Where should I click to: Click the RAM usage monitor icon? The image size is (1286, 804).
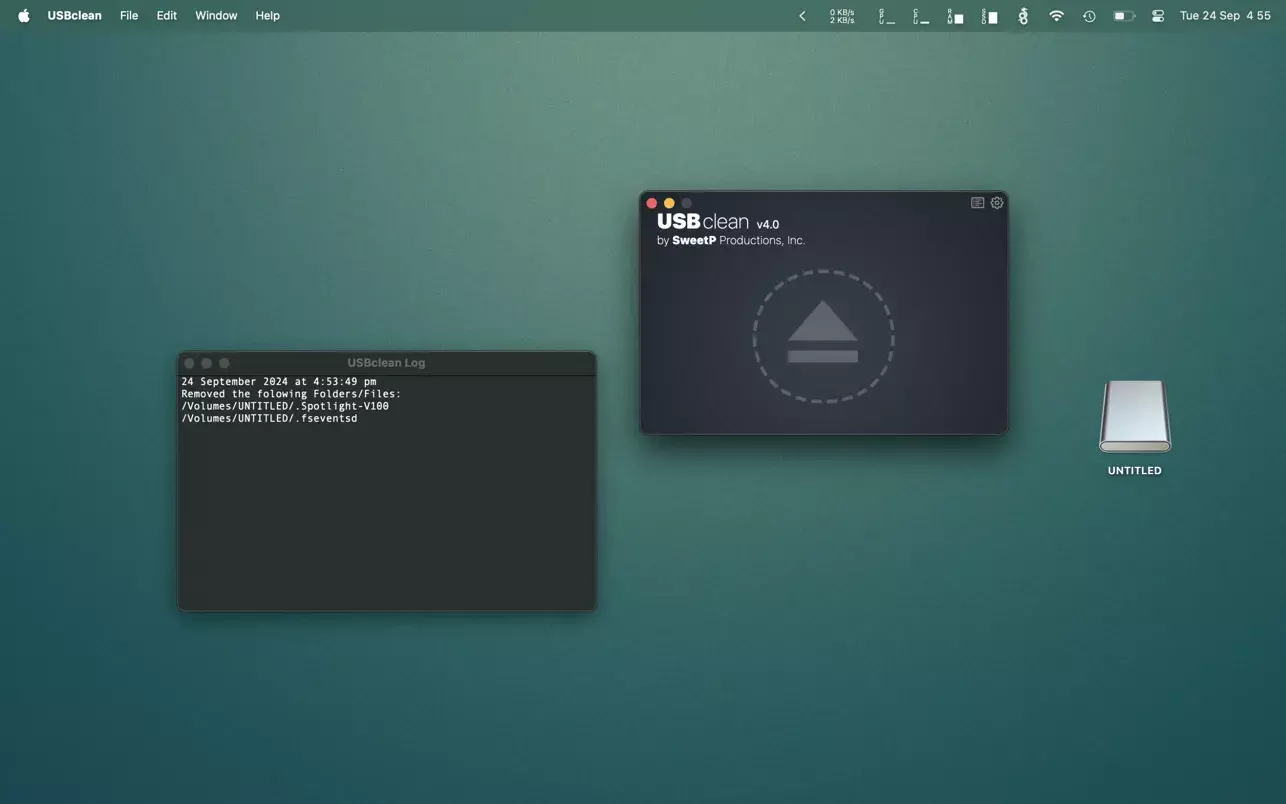[955, 16]
